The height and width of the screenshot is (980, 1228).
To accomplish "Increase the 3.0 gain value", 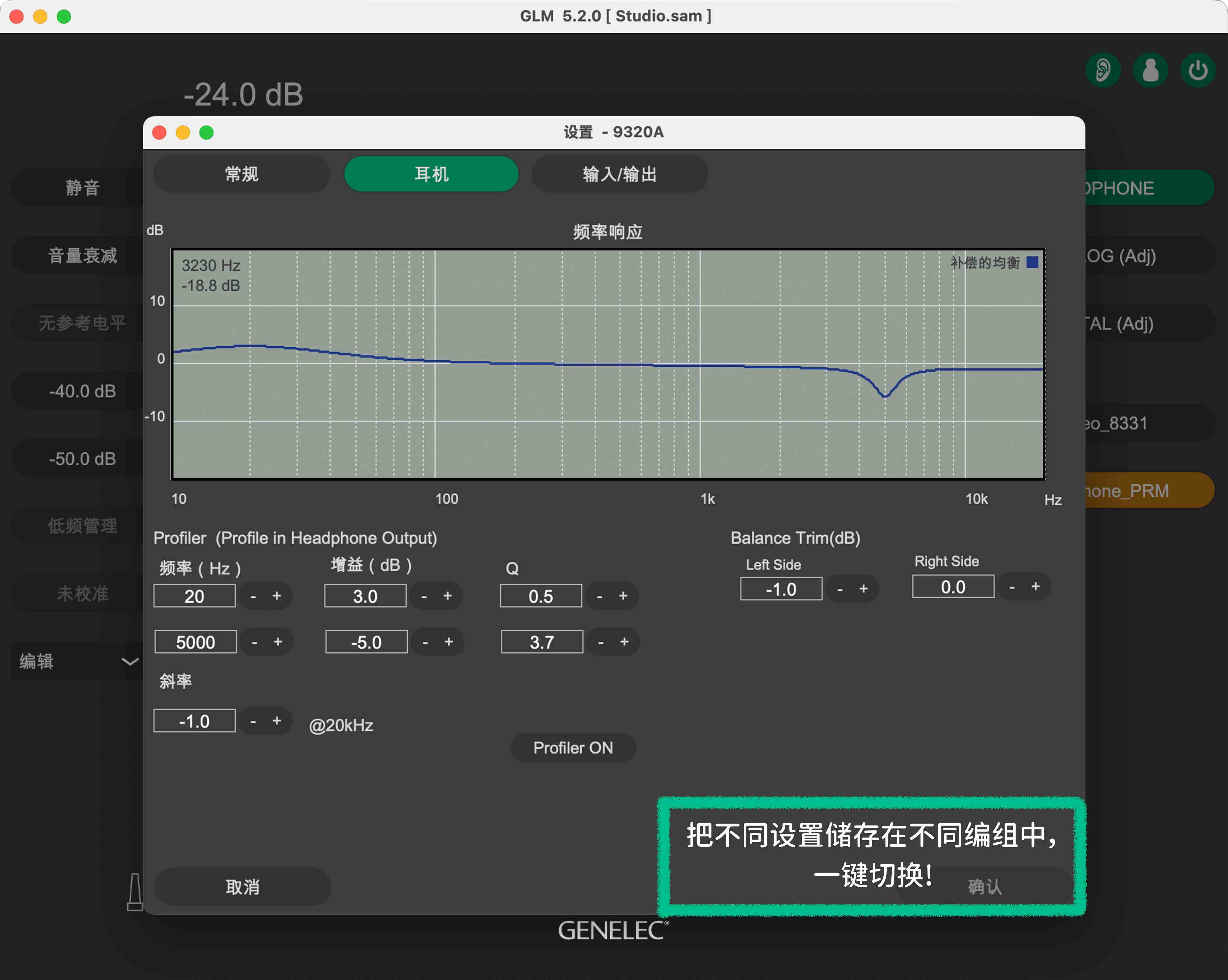I will (x=448, y=596).
